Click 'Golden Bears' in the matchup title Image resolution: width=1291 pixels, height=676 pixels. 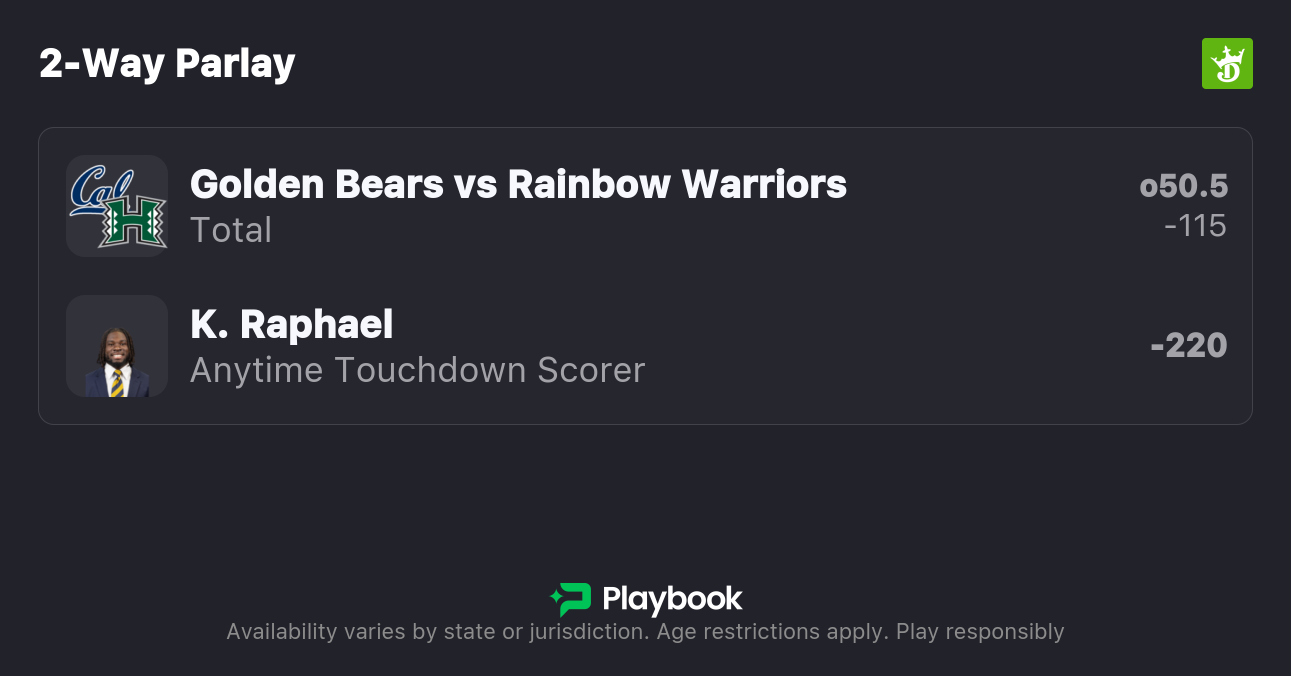click(x=316, y=184)
